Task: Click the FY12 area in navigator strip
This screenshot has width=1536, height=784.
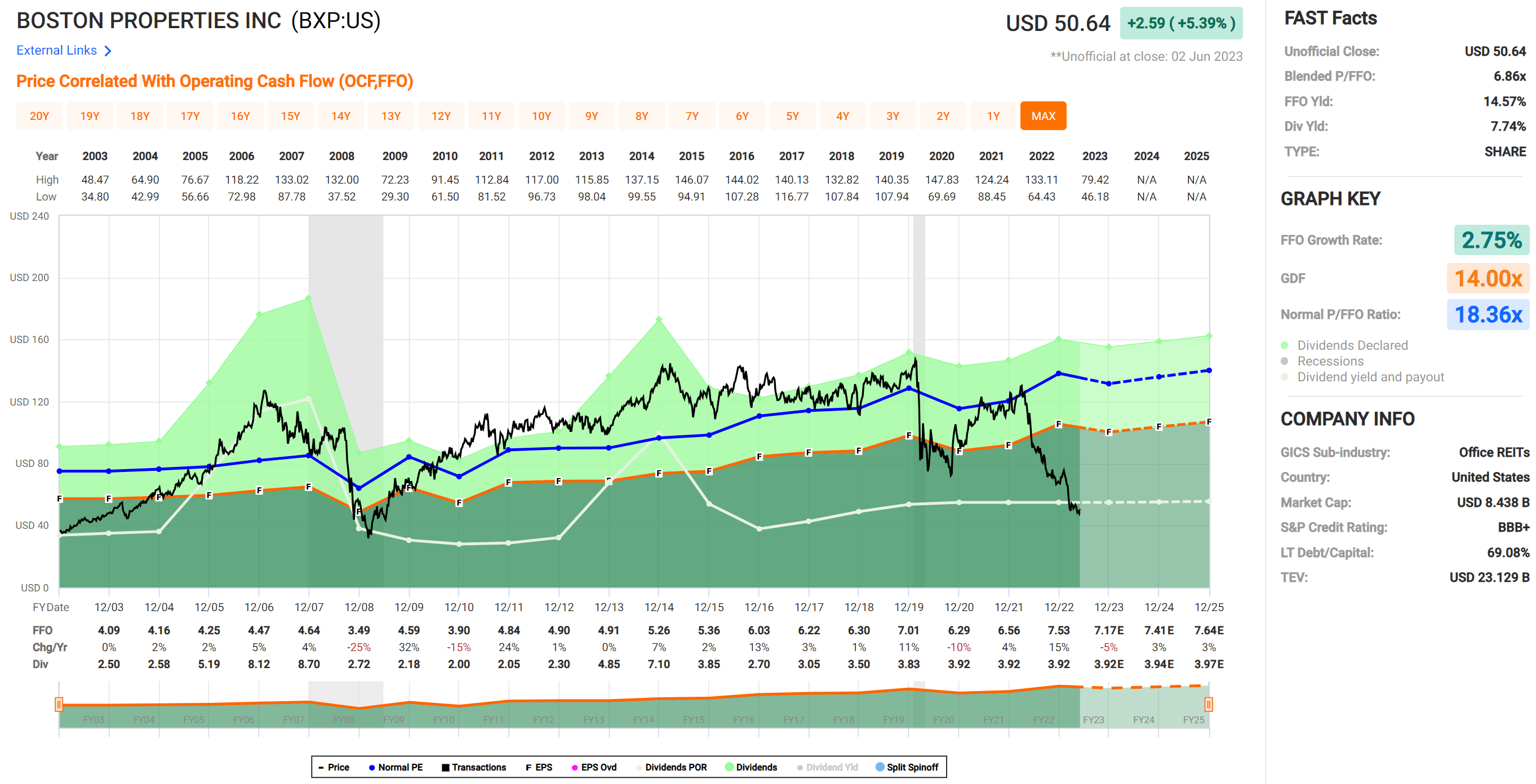Action: [x=543, y=720]
